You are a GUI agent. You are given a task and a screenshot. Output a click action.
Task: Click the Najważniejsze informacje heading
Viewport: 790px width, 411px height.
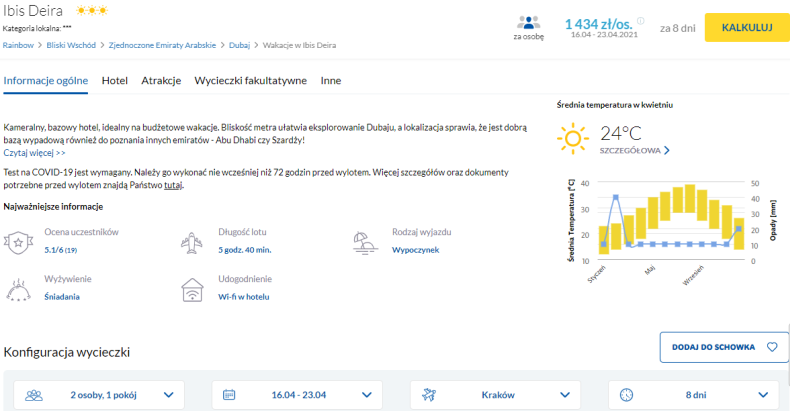(53, 207)
